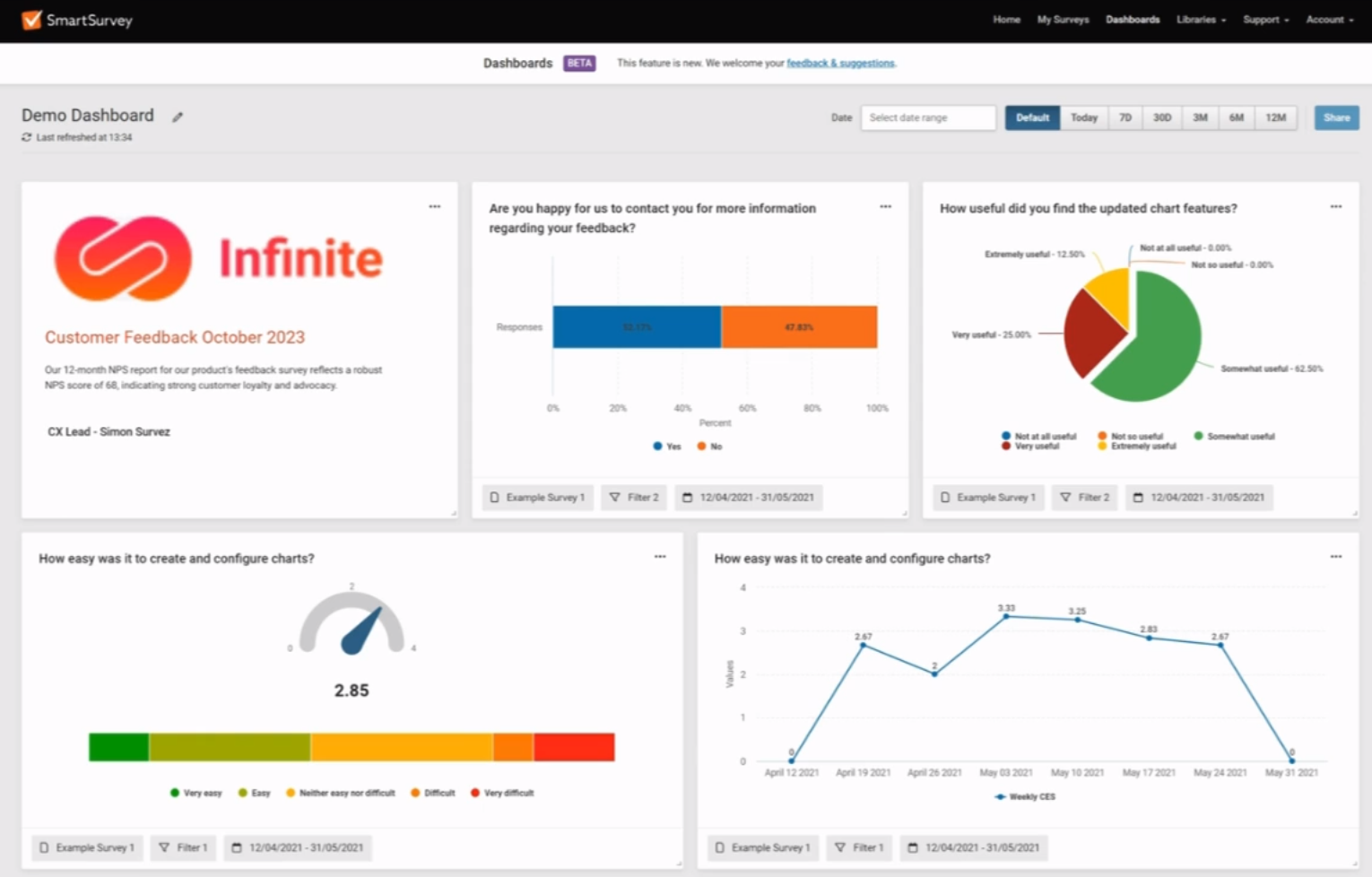Click the Select date range input field
This screenshot has width=1372, height=877.
click(928, 117)
